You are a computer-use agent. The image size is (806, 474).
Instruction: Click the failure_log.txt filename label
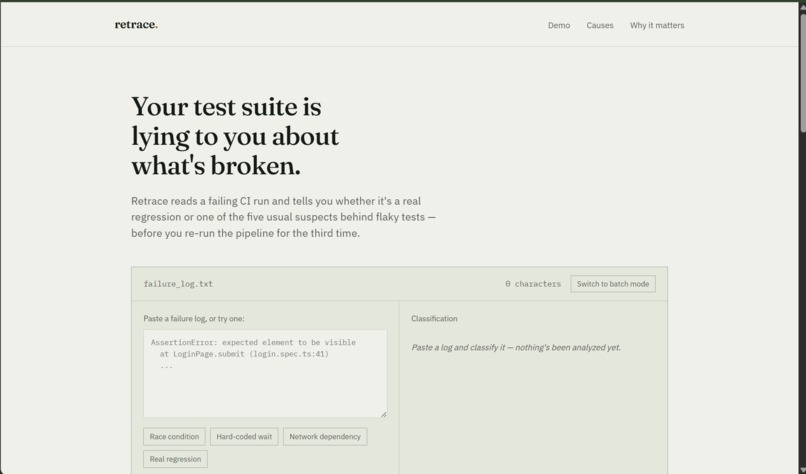pos(178,284)
